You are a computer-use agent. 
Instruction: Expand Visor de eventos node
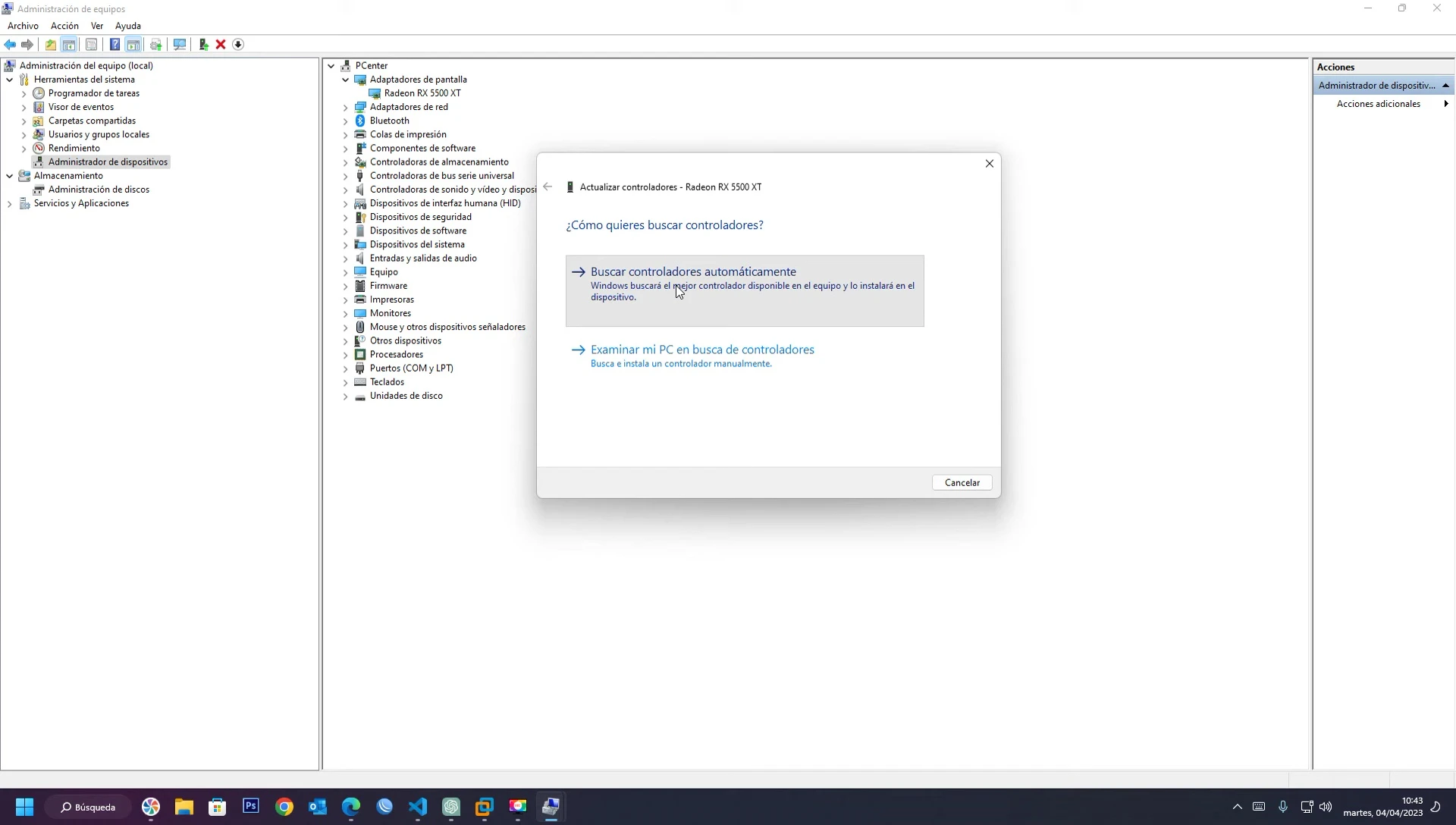[24, 108]
